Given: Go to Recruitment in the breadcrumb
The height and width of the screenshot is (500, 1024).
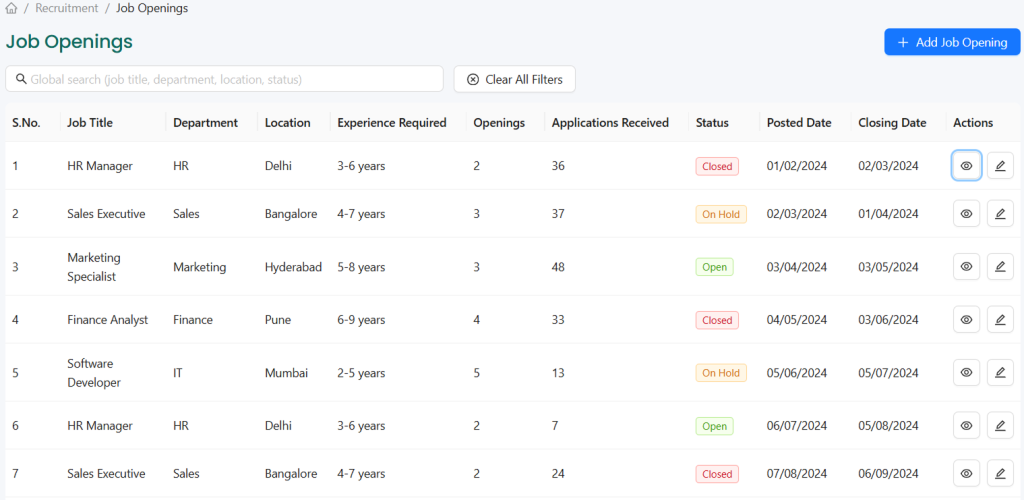Looking at the screenshot, I should (x=66, y=8).
